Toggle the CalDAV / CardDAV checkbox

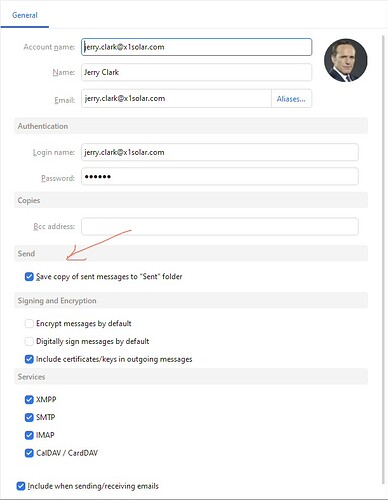coord(29,453)
